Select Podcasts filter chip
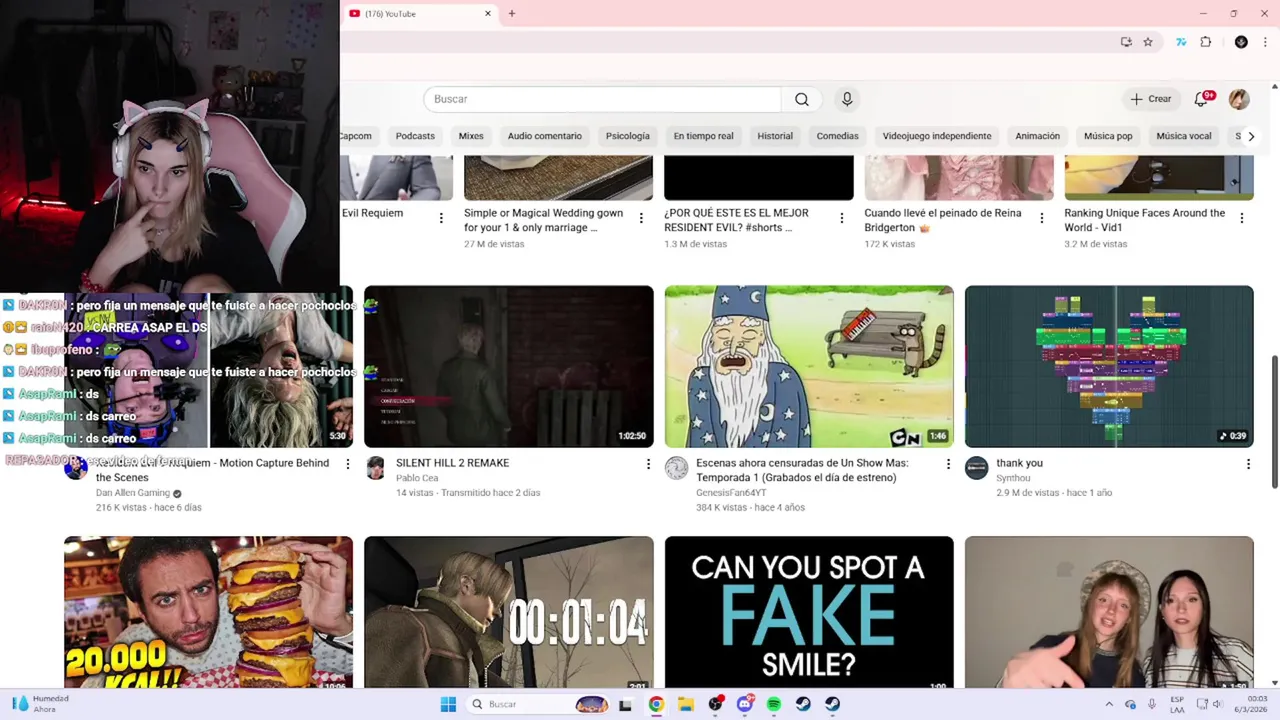1280x720 pixels. click(x=415, y=136)
